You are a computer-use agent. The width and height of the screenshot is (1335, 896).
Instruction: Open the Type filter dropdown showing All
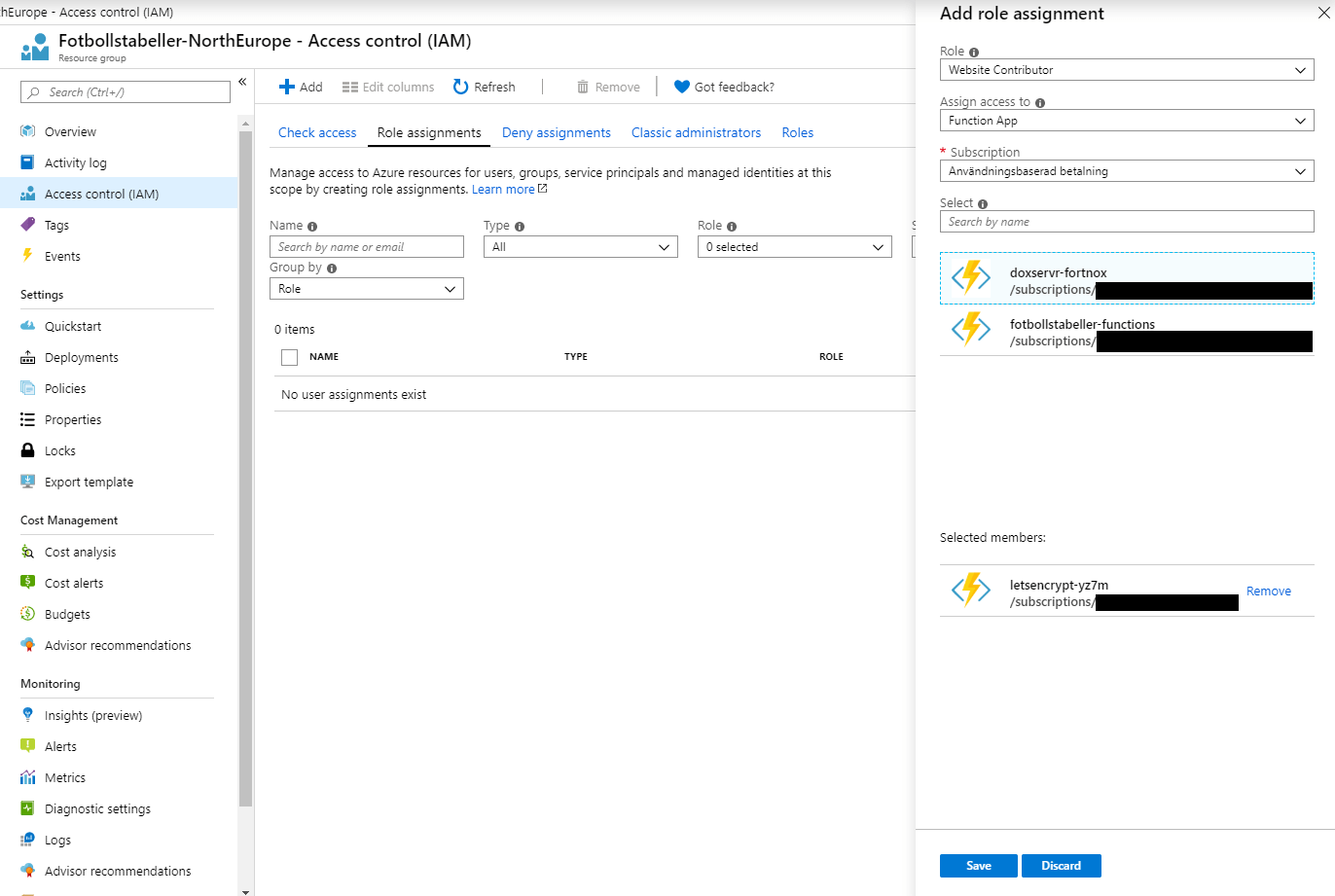pos(581,247)
